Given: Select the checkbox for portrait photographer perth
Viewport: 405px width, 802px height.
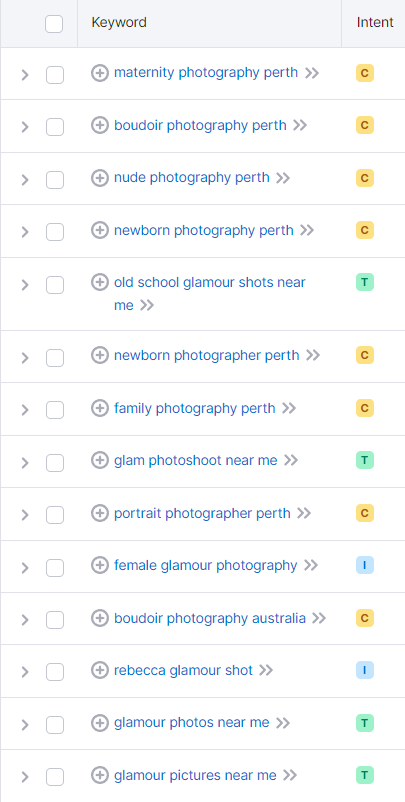Looking at the screenshot, I should pyautogui.click(x=55, y=515).
